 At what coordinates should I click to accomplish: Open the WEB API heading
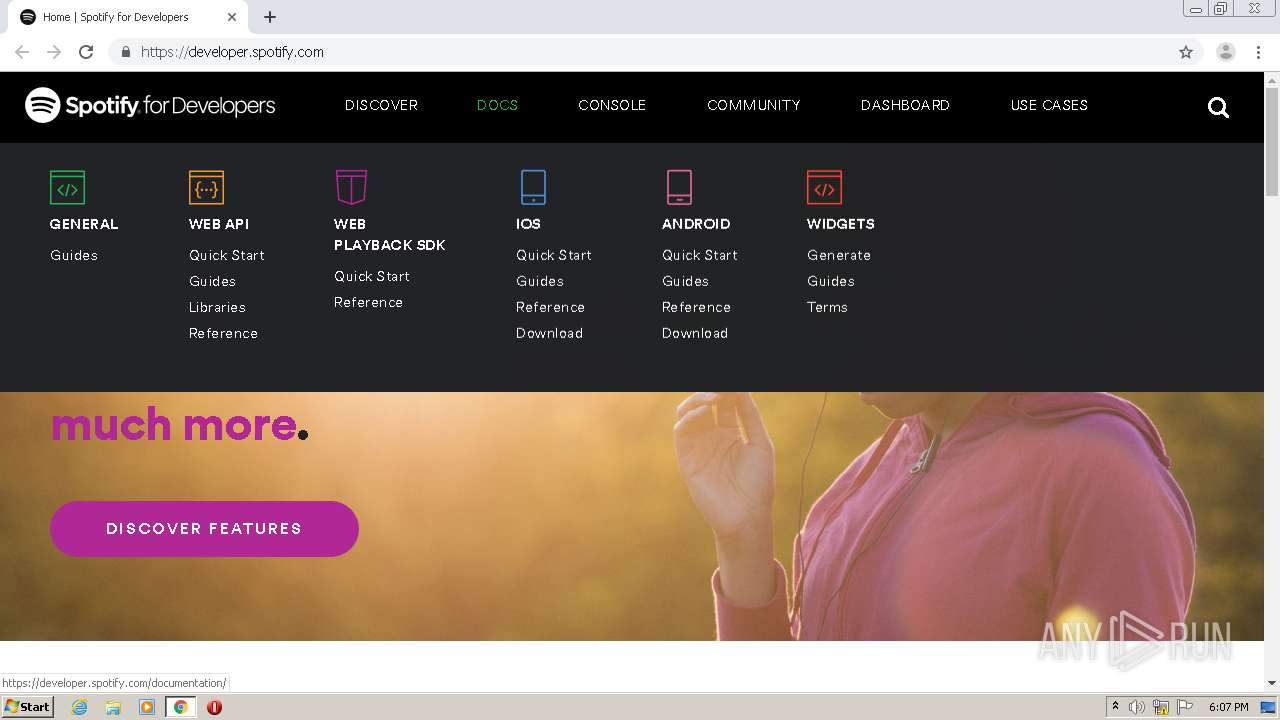[219, 224]
